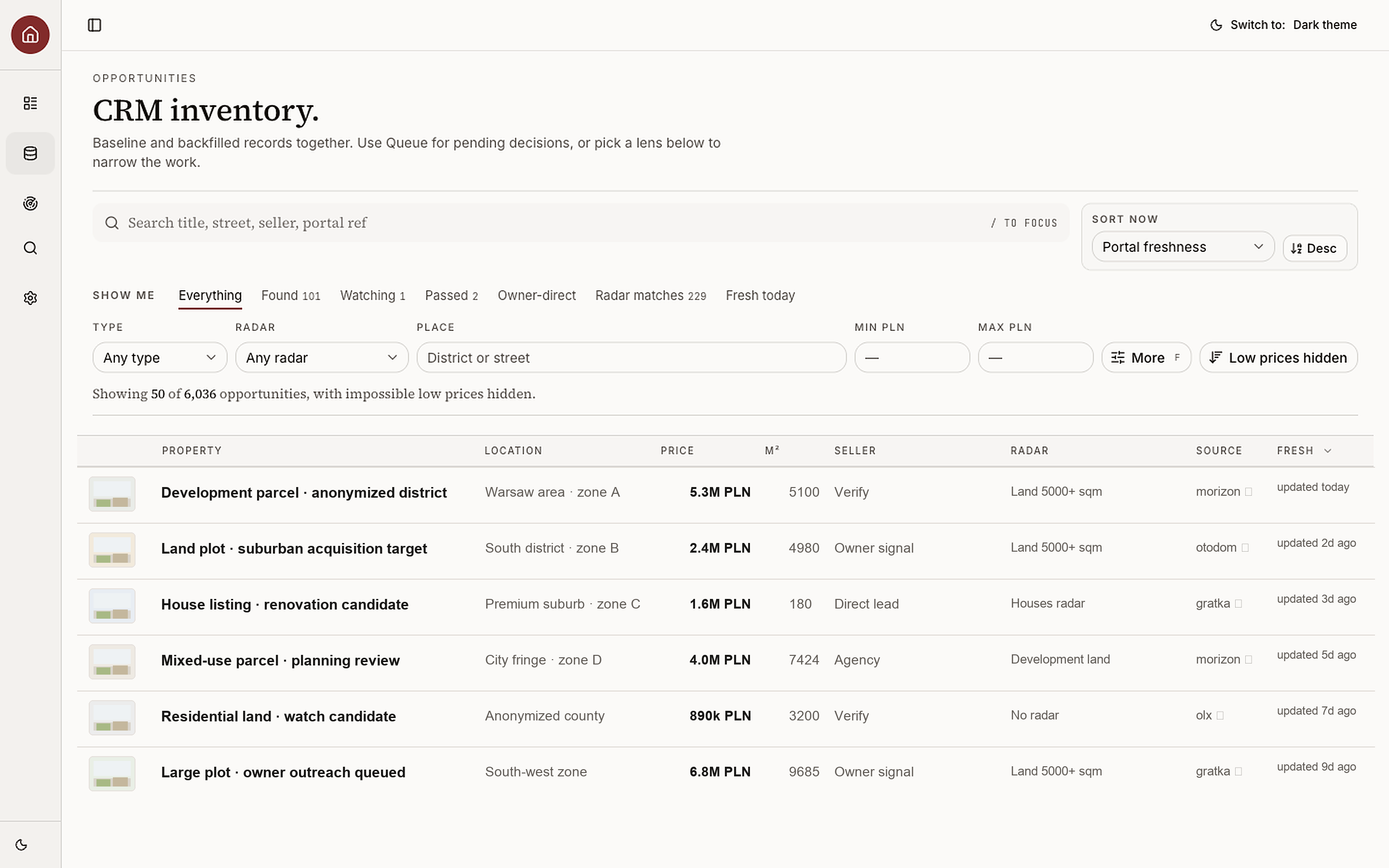
Task: Click the moon icon at sidebar bottom
Action: [x=21, y=844]
